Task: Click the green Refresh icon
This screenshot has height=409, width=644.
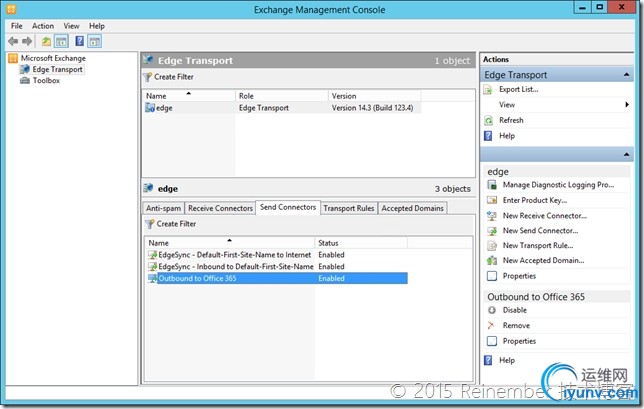Action: tap(488, 120)
